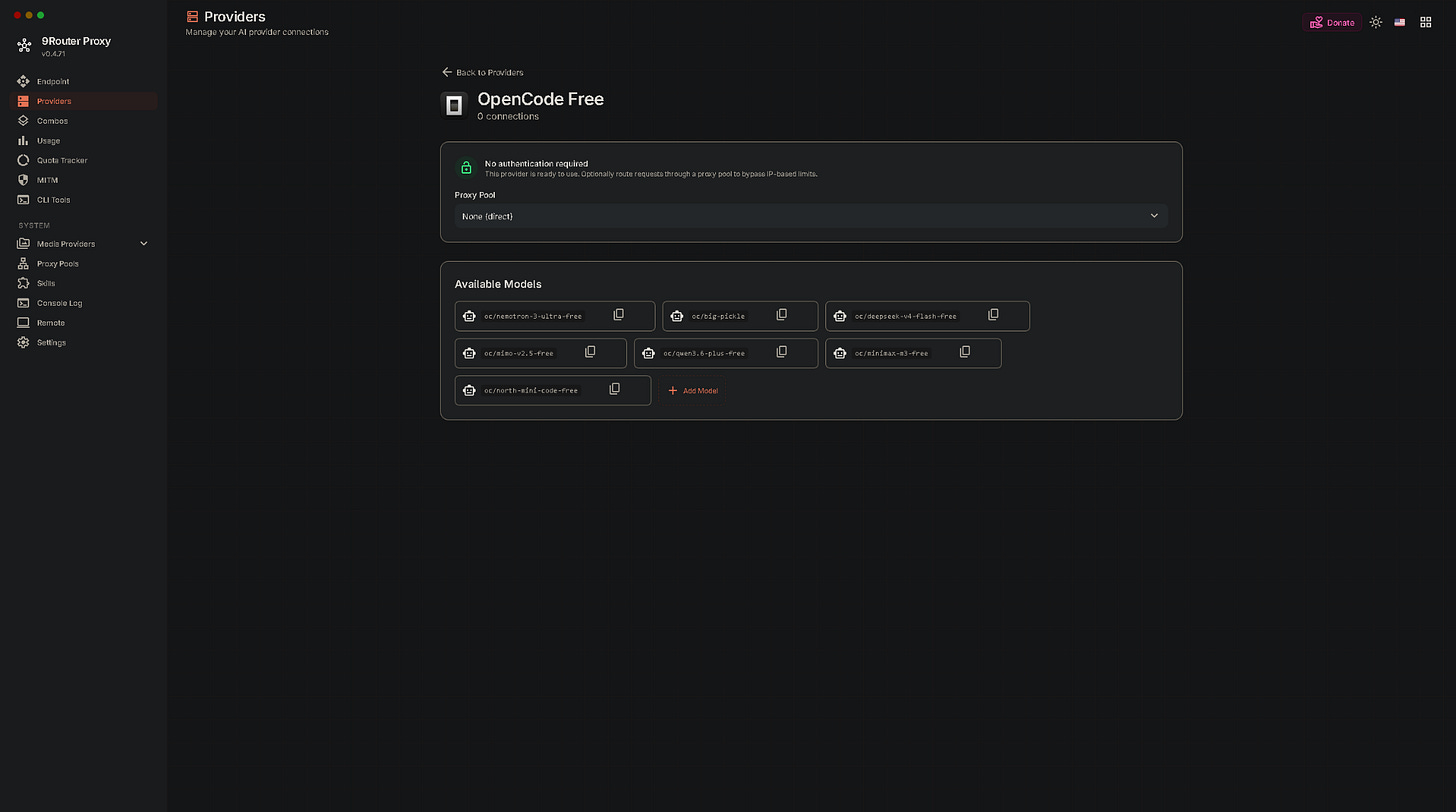Screen dimensions: 1456x812
Task: Click the "Proxy Pool" field label
Action: click(x=475, y=195)
